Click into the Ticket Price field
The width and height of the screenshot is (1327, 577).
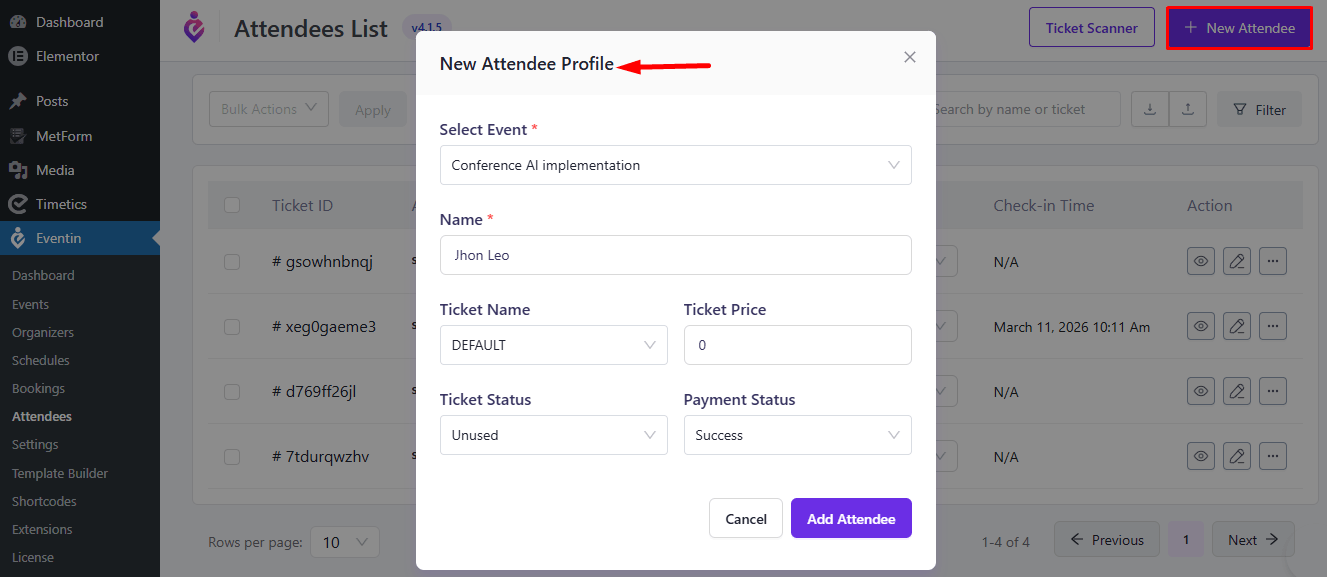(x=797, y=345)
